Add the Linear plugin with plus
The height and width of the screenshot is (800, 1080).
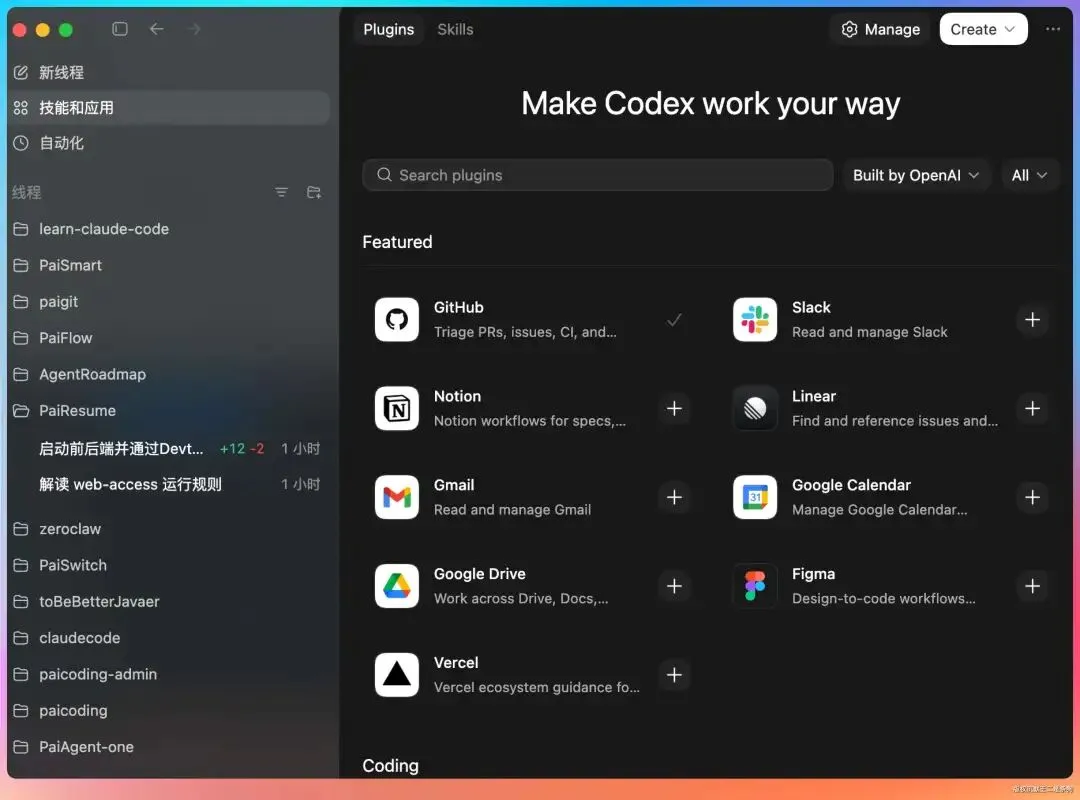pos(1032,409)
